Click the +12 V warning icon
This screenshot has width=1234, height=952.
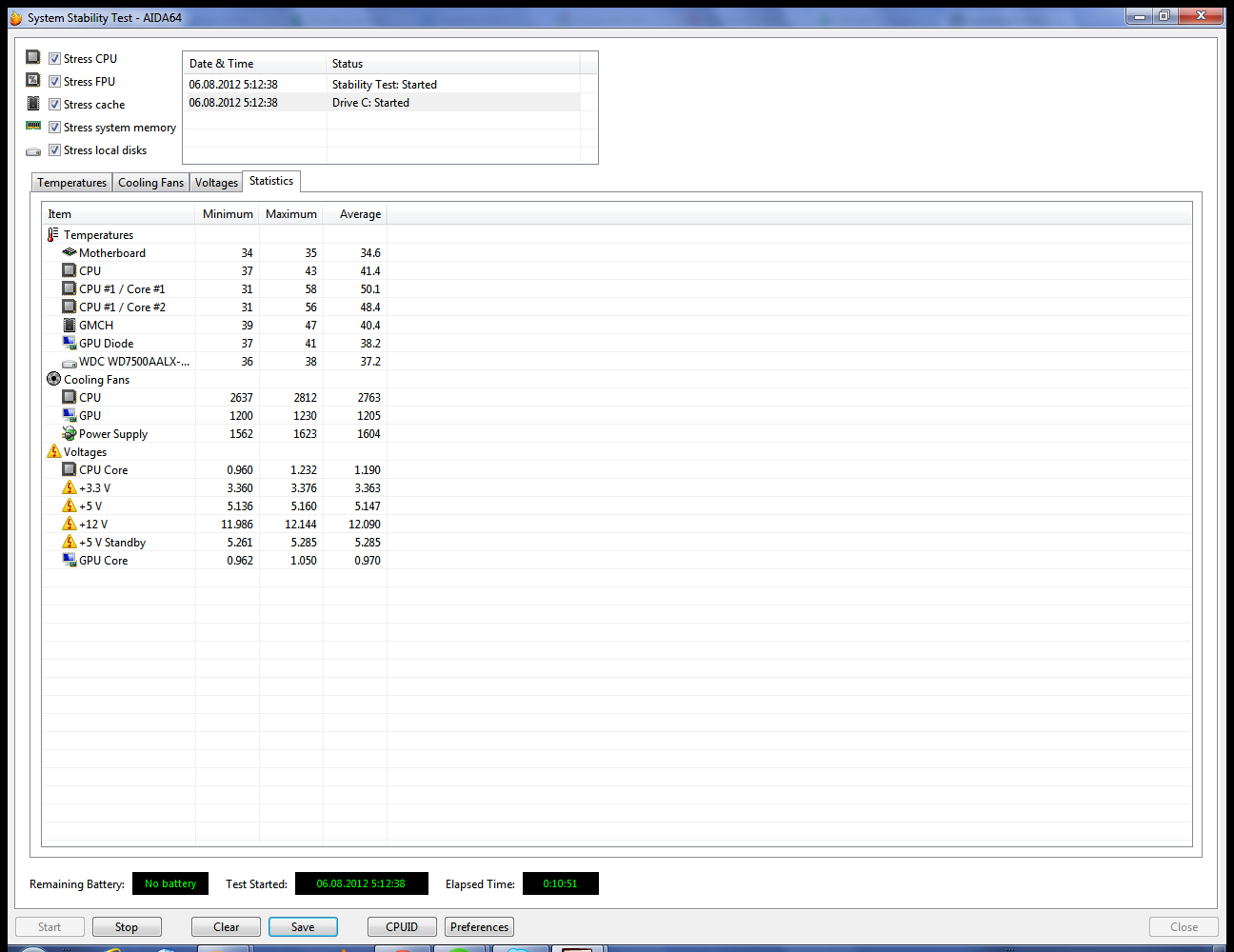click(x=70, y=524)
